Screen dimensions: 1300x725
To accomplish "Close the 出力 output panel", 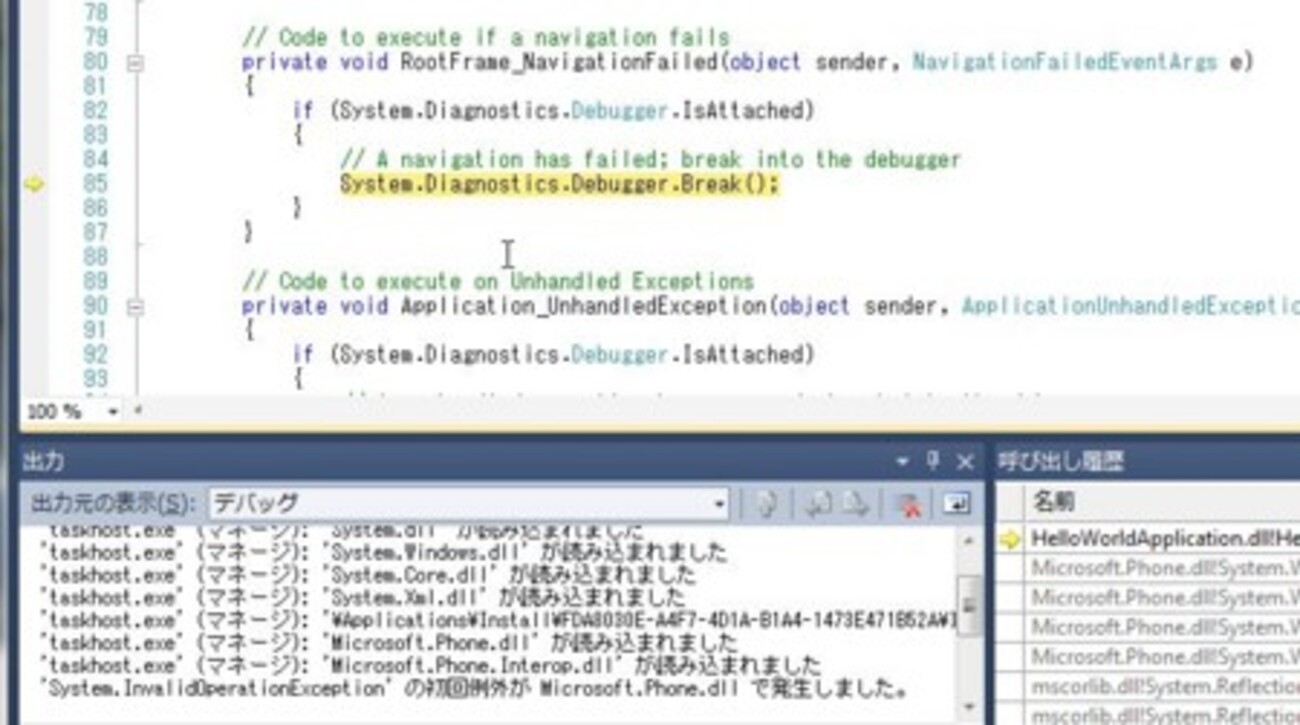I will pyautogui.click(x=965, y=461).
